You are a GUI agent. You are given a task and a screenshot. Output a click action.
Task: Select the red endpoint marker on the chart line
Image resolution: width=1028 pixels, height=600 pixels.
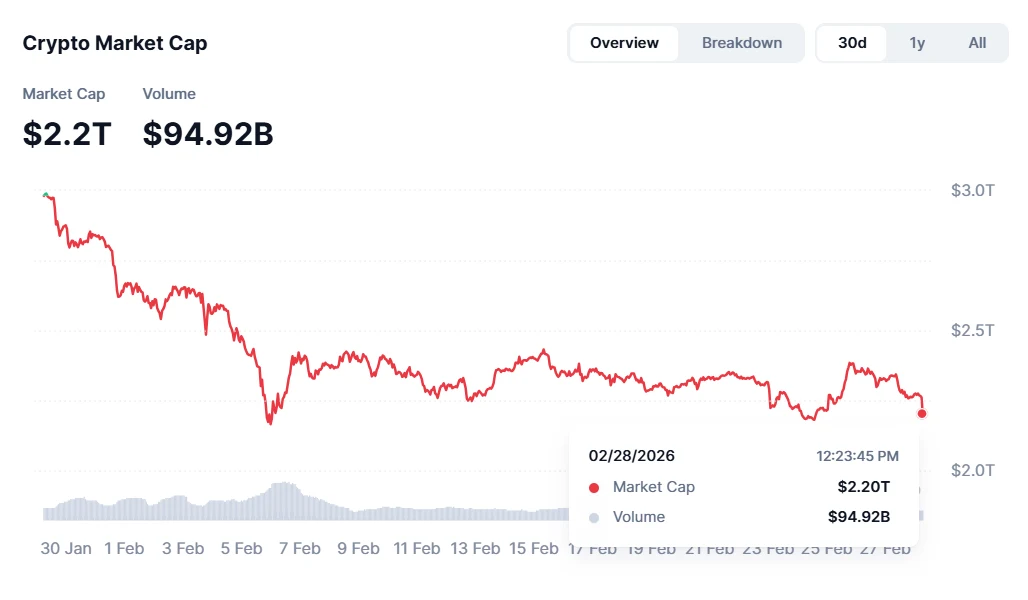[x=921, y=412]
